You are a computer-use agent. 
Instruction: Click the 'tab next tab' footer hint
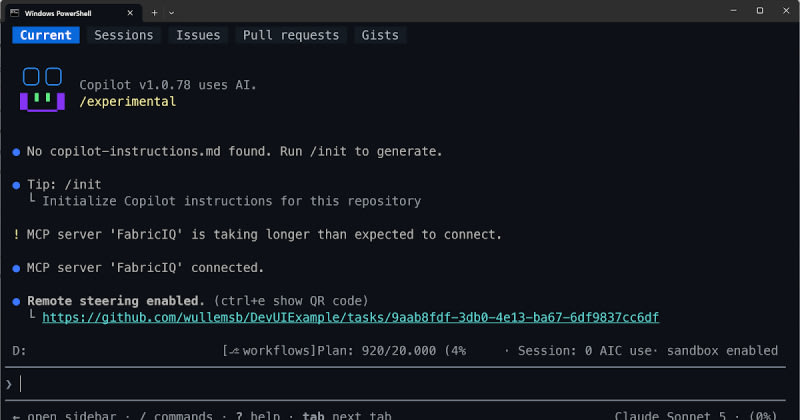pos(347,415)
